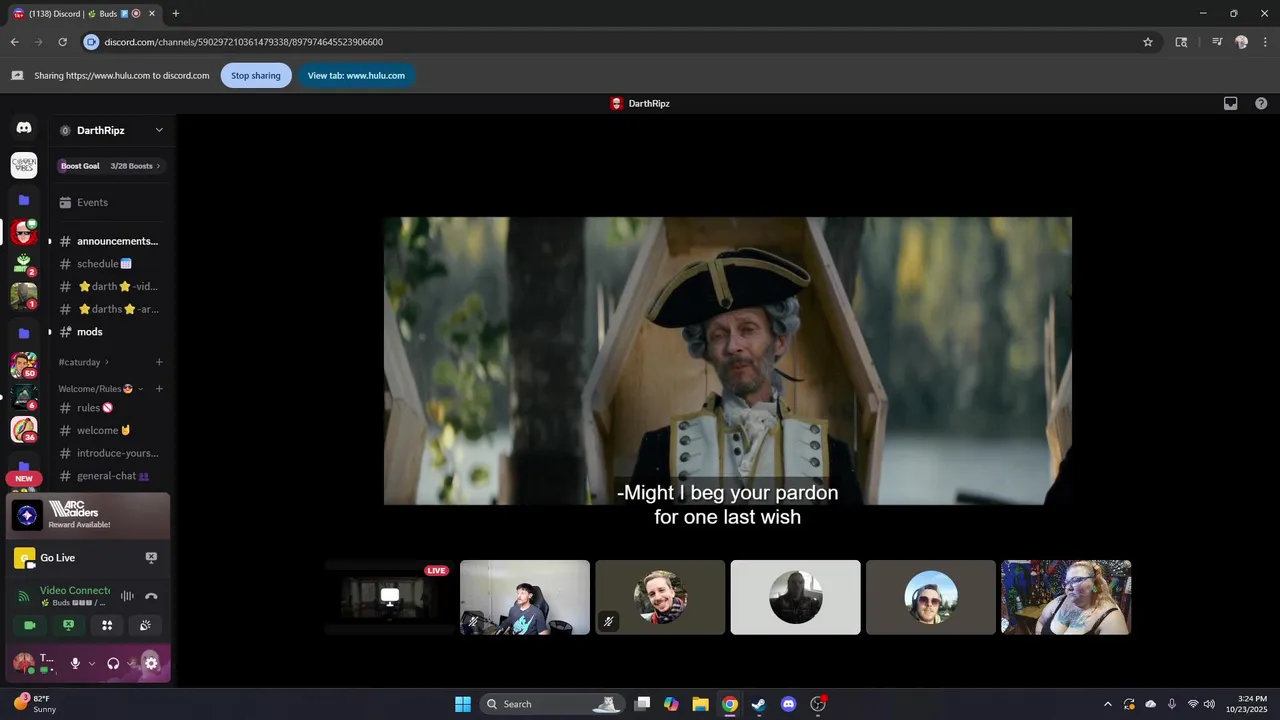Screen dimensions: 1280x720
Task: Bookmark this page with star icon
Action: point(1148,42)
